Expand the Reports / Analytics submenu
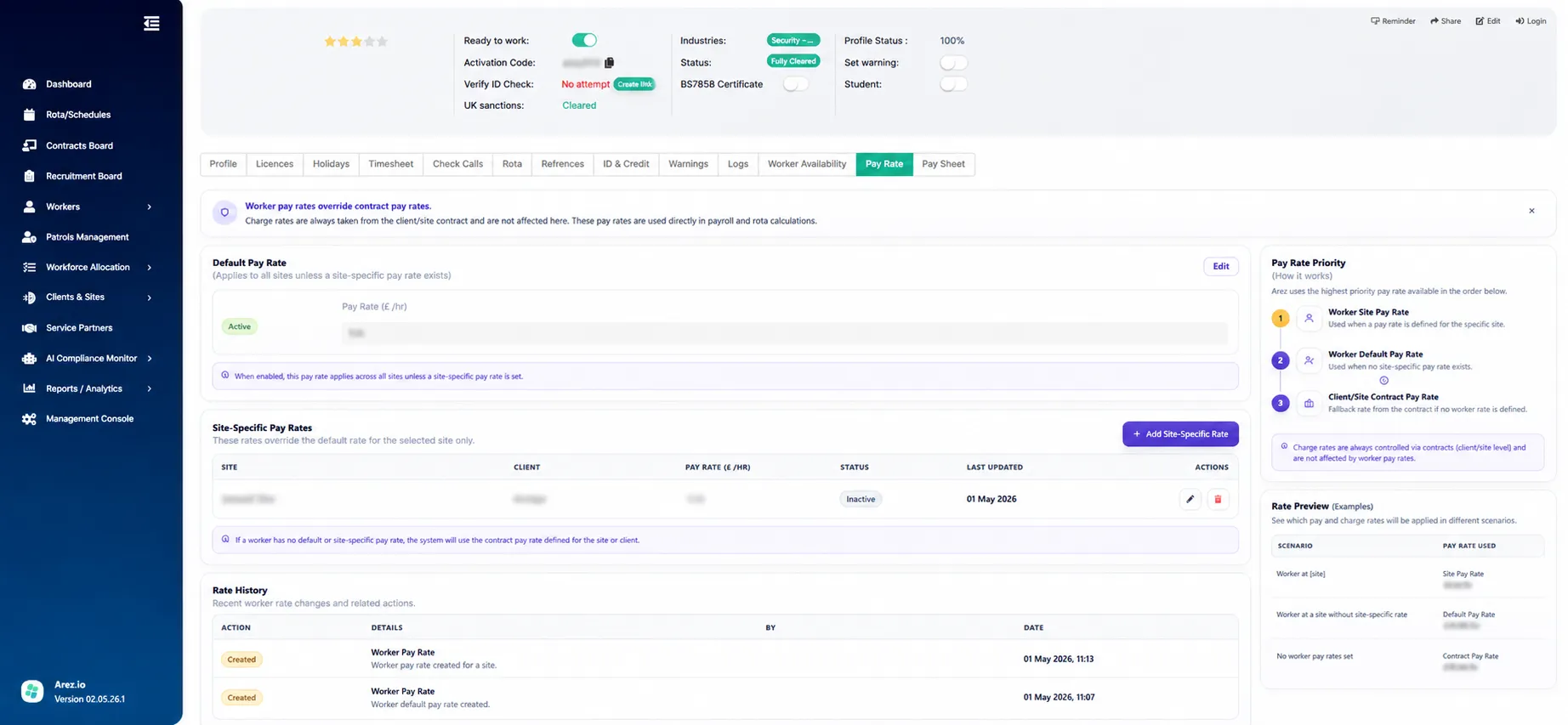 [x=150, y=388]
